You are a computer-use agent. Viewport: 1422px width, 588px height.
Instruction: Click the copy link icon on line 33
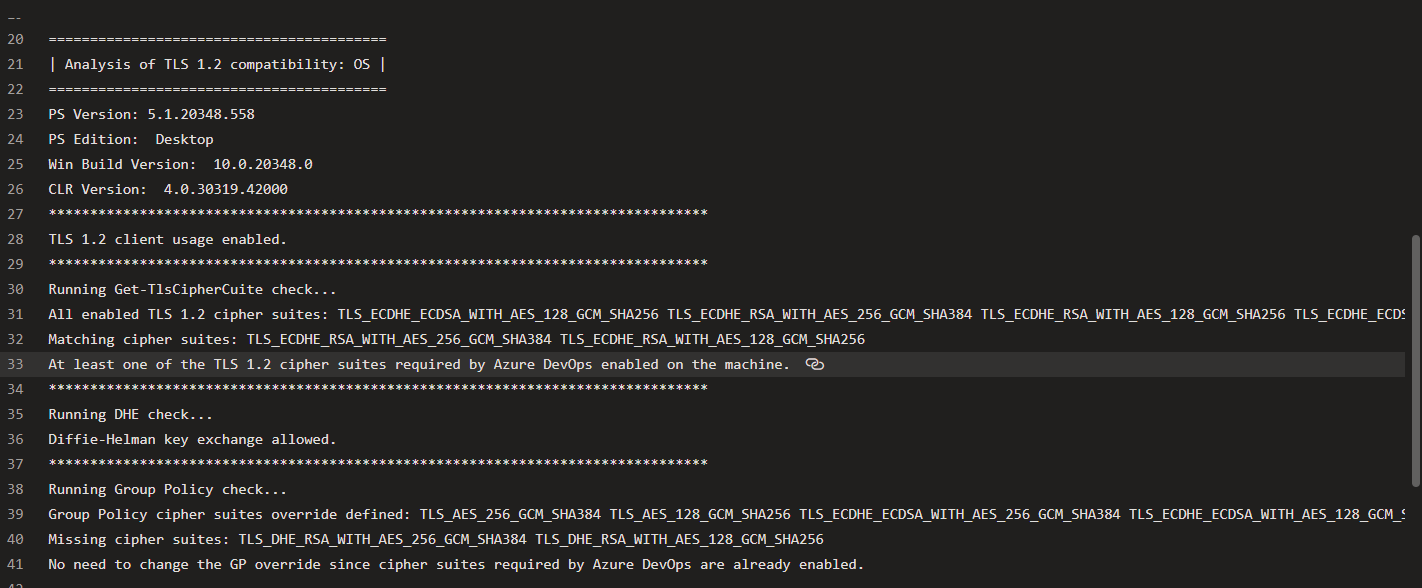[x=814, y=365]
